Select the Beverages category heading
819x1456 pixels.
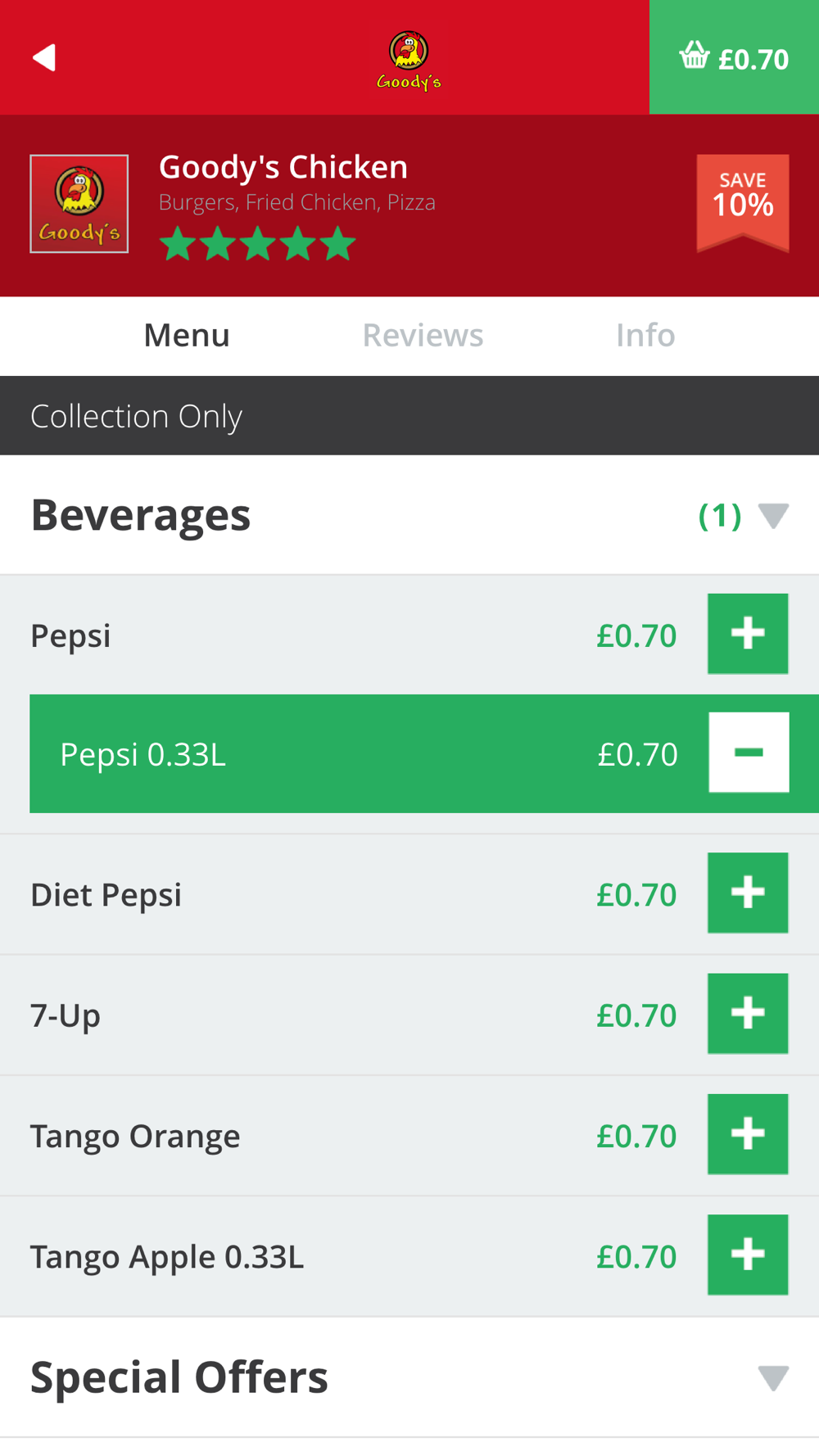point(141,515)
